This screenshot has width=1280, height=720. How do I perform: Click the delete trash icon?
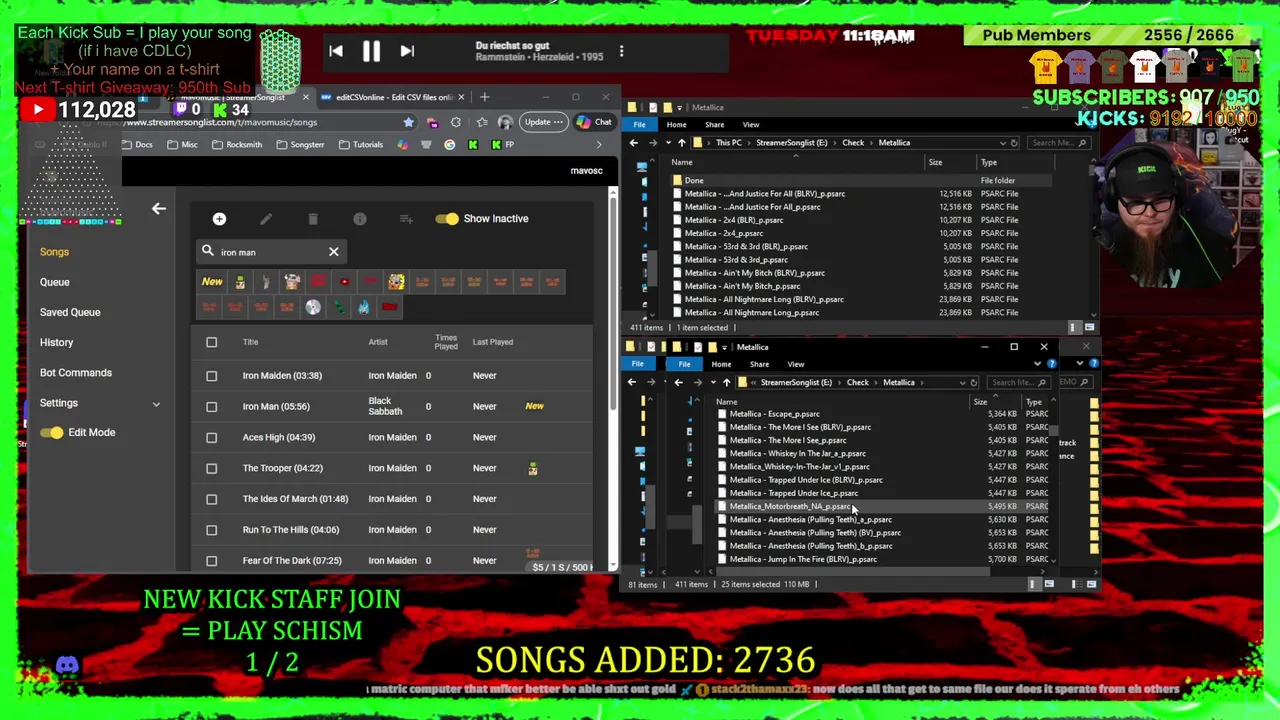(313, 219)
